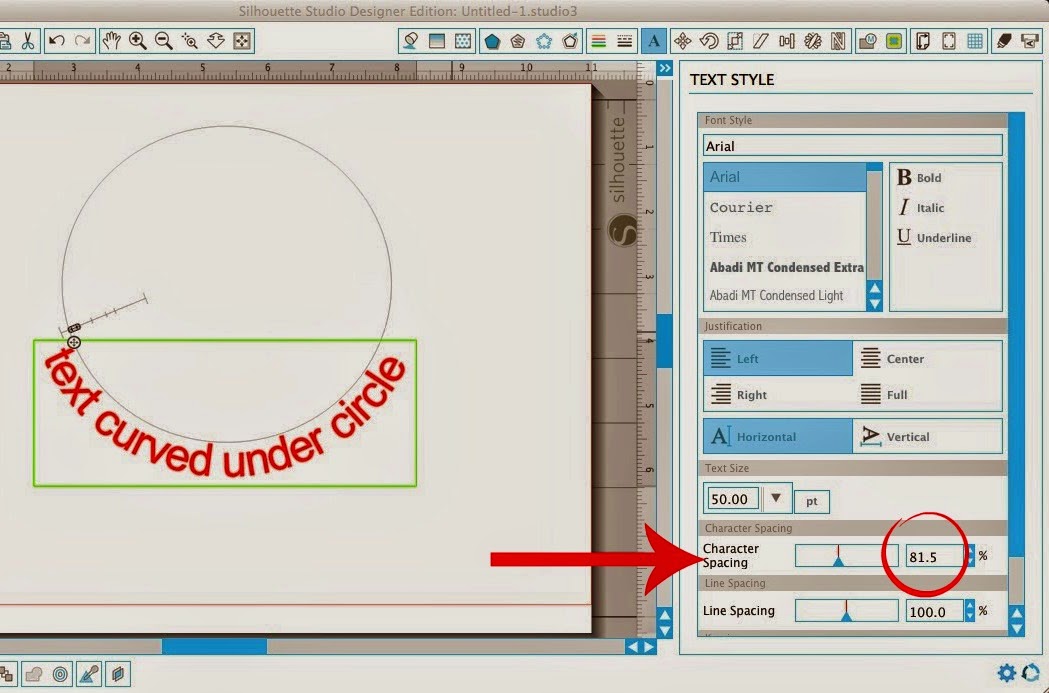Select the Zoom In magnifier tool
This screenshot has width=1049, height=693.
coord(140,41)
